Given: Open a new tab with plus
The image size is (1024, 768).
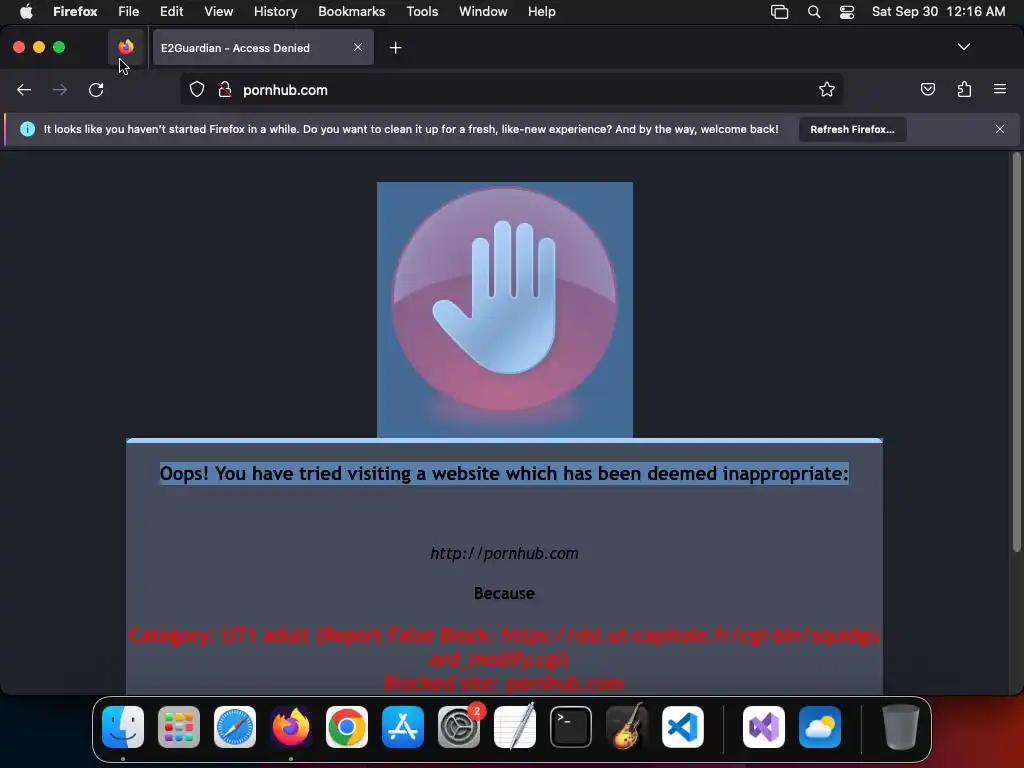Looking at the screenshot, I should point(395,48).
